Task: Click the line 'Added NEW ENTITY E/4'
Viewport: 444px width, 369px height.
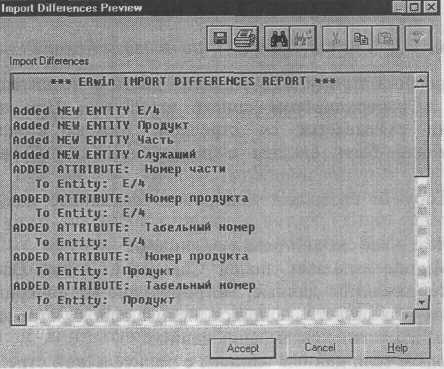Action: (86, 111)
